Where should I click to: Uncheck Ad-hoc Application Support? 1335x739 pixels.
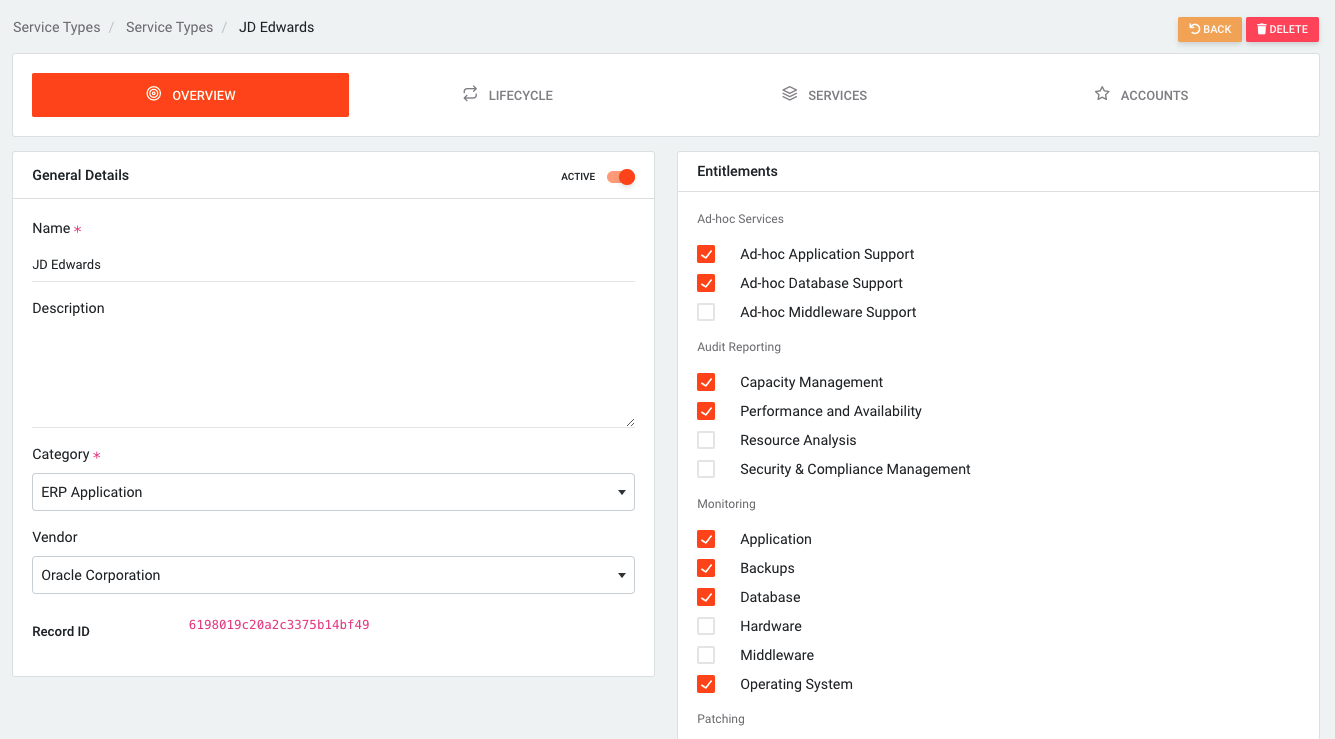click(706, 254)
